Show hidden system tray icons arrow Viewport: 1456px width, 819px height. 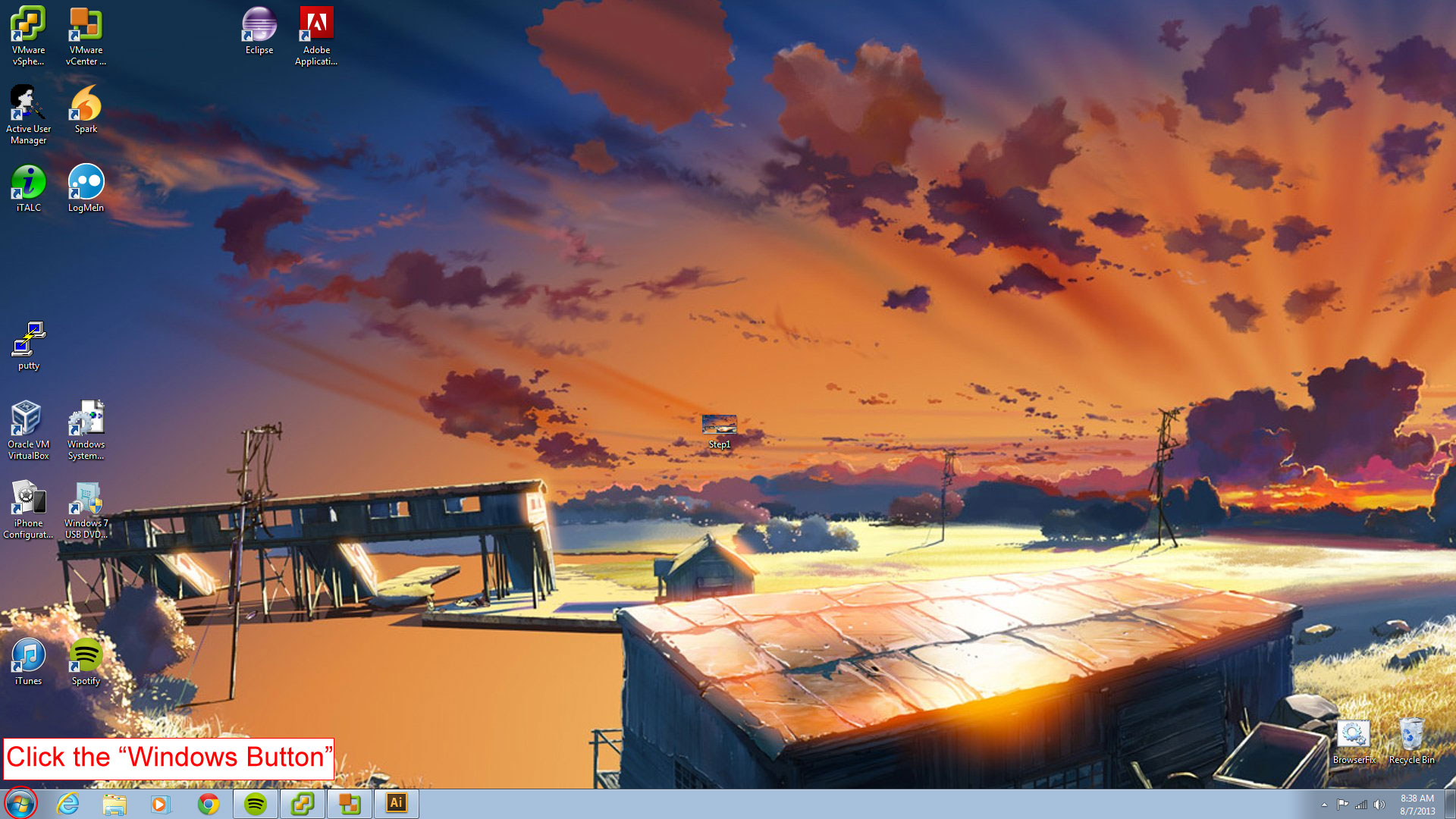point(1324,805)
